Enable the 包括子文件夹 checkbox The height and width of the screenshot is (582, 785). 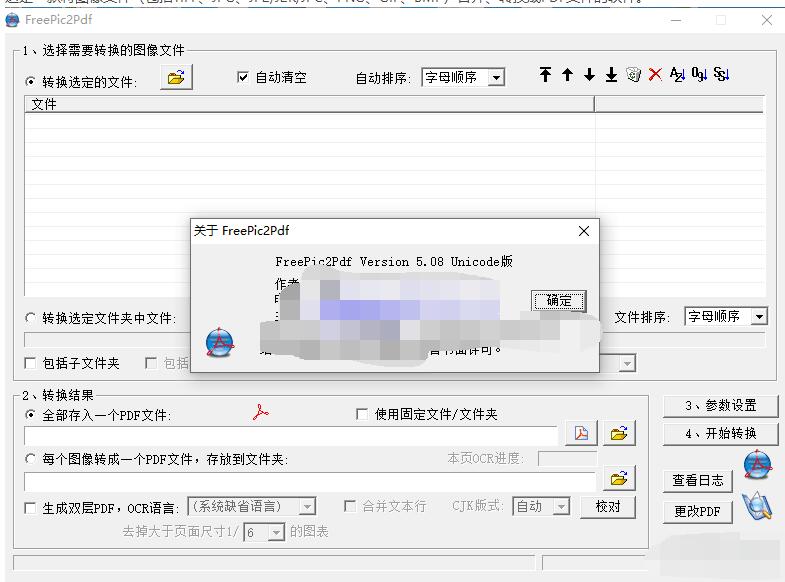pos(30,363)
